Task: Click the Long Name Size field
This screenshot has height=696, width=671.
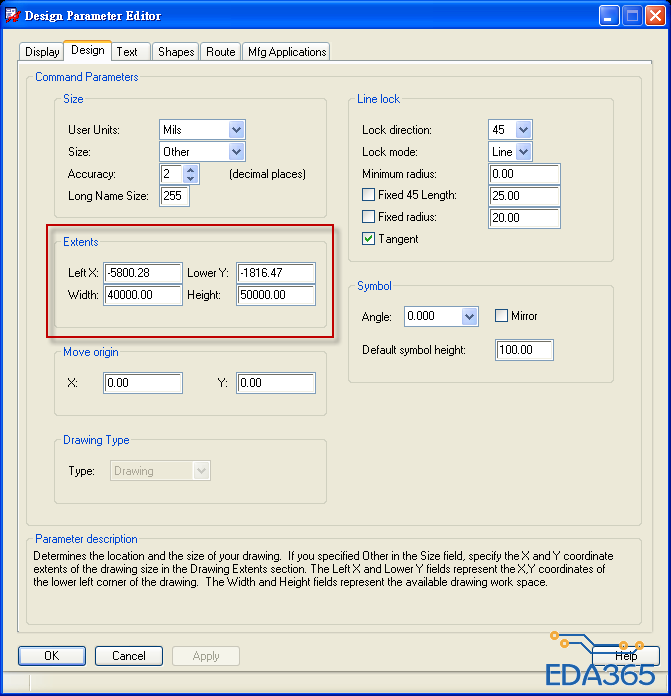Action: click(x=174, y=196)
